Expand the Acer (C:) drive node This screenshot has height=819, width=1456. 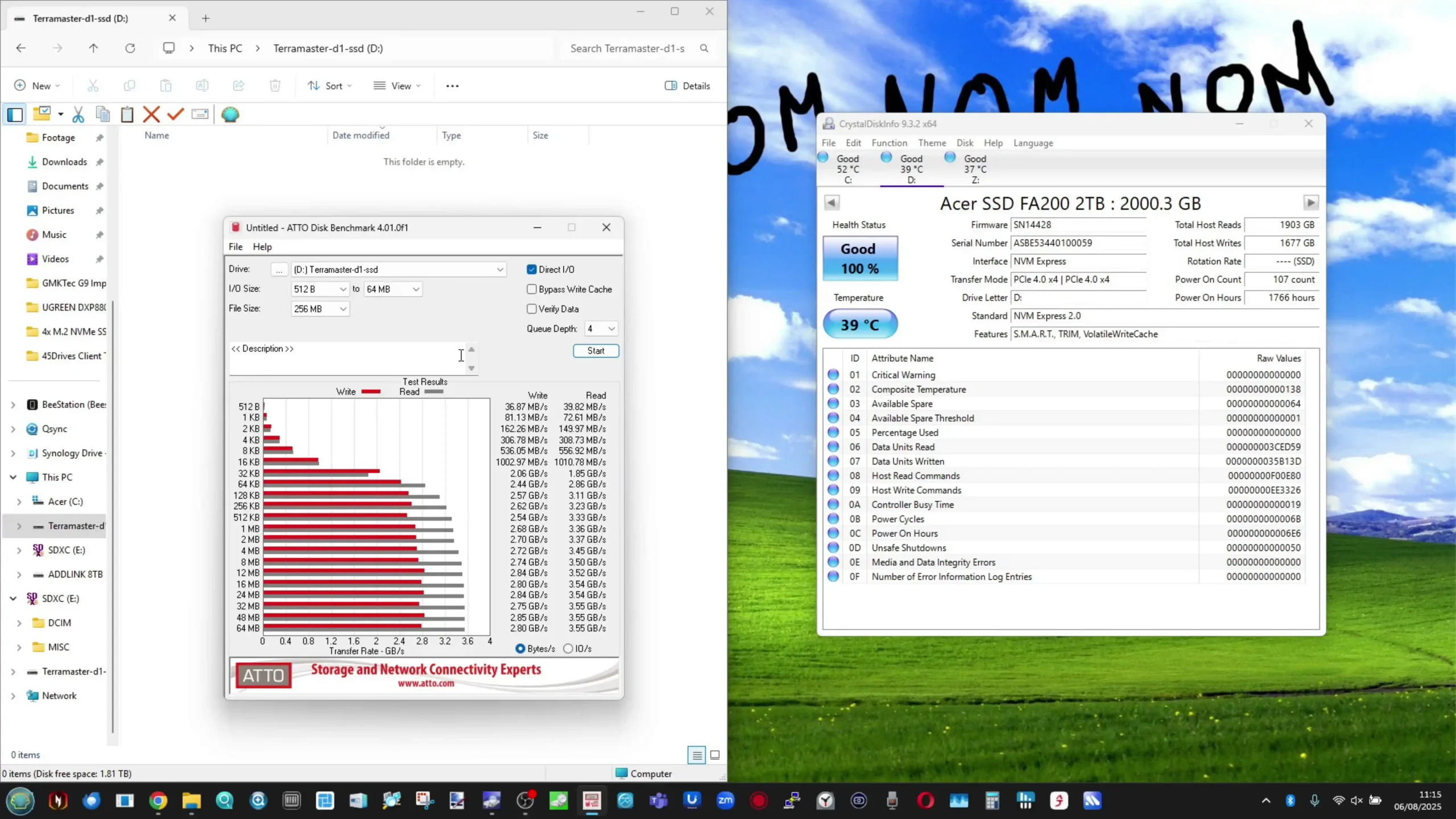[x=19, y=502]
